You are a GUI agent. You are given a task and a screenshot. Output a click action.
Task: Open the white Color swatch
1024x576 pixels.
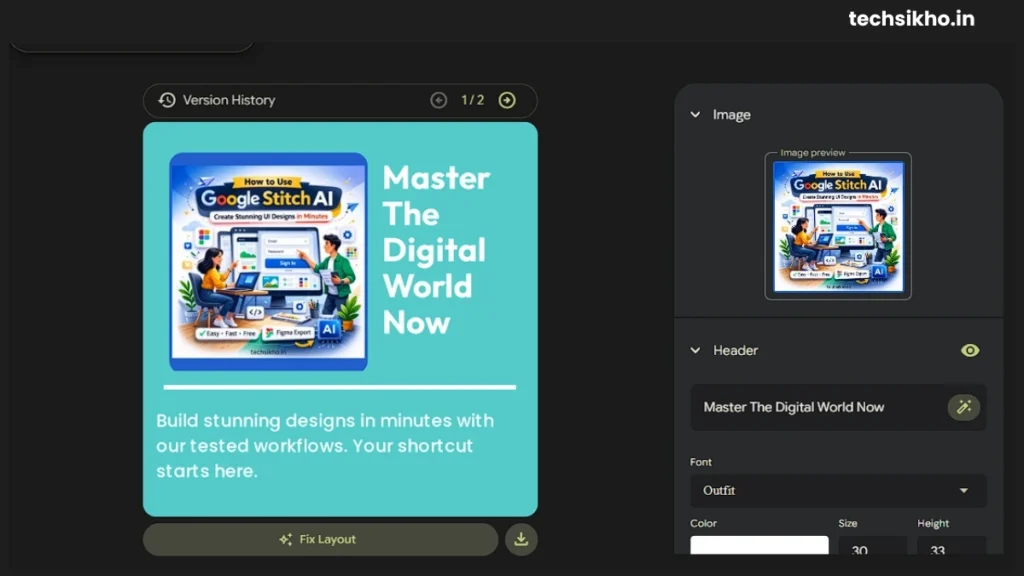759,546
